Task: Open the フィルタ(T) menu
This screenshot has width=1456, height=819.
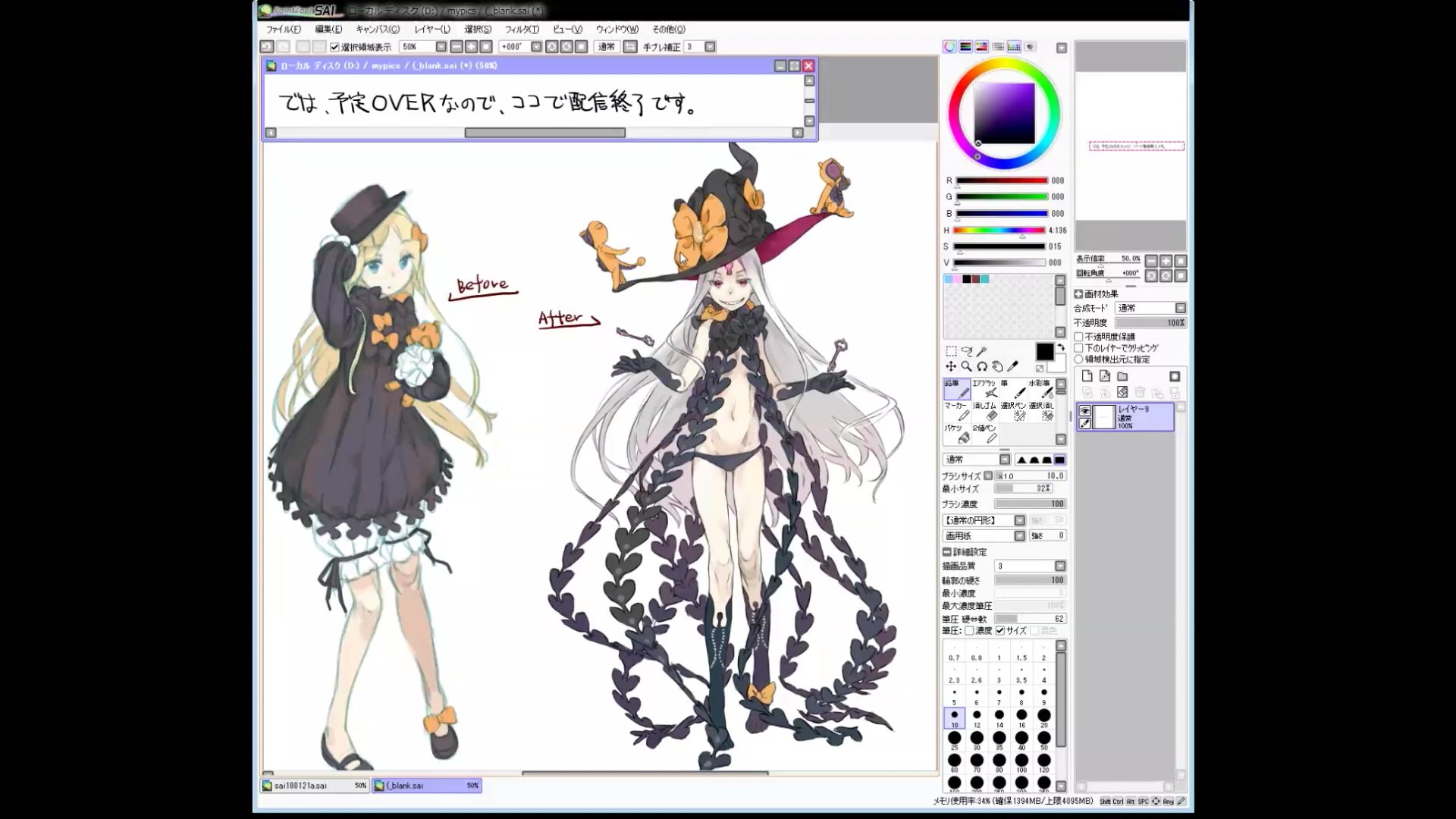Action: point(522,30)
